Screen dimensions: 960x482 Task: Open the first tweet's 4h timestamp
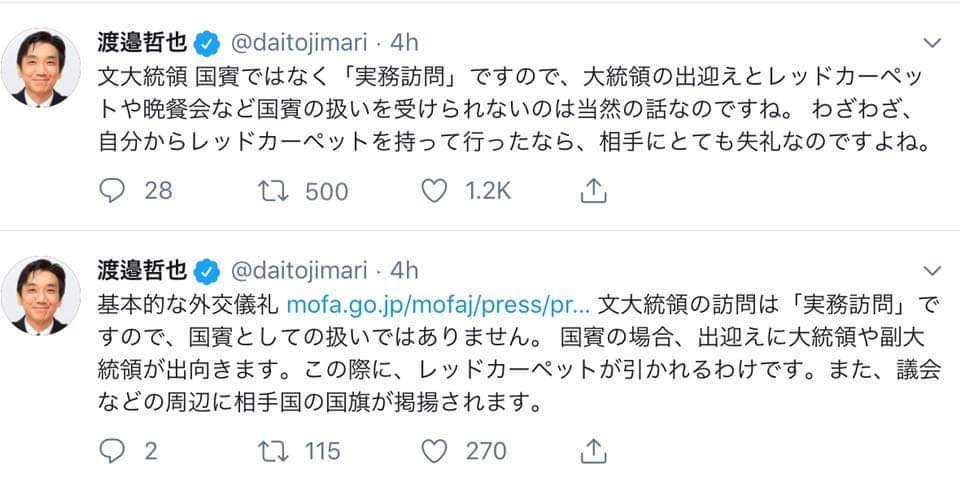coord(402,43)
